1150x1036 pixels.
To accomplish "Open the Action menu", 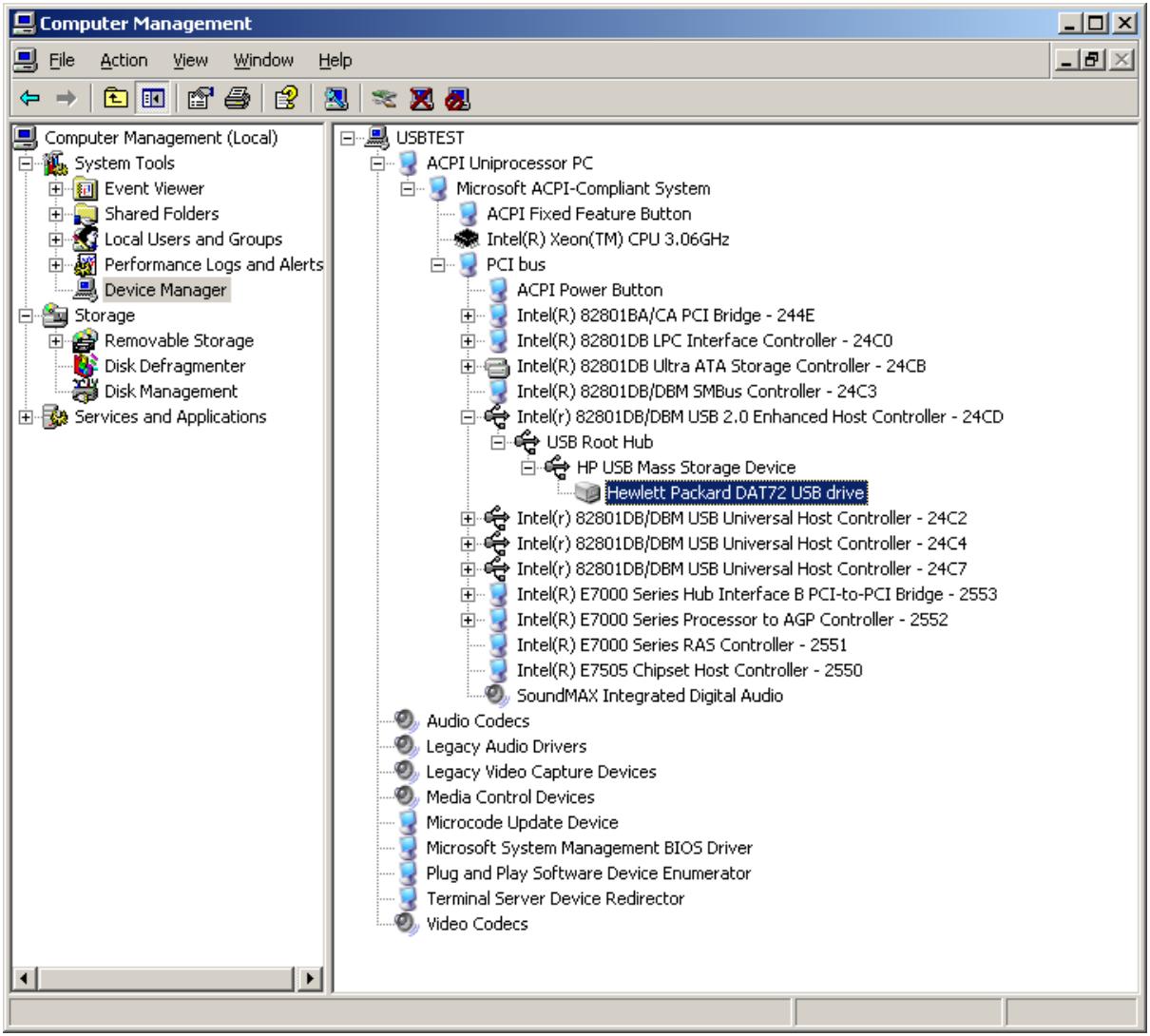I will click(x=124, y=60).
